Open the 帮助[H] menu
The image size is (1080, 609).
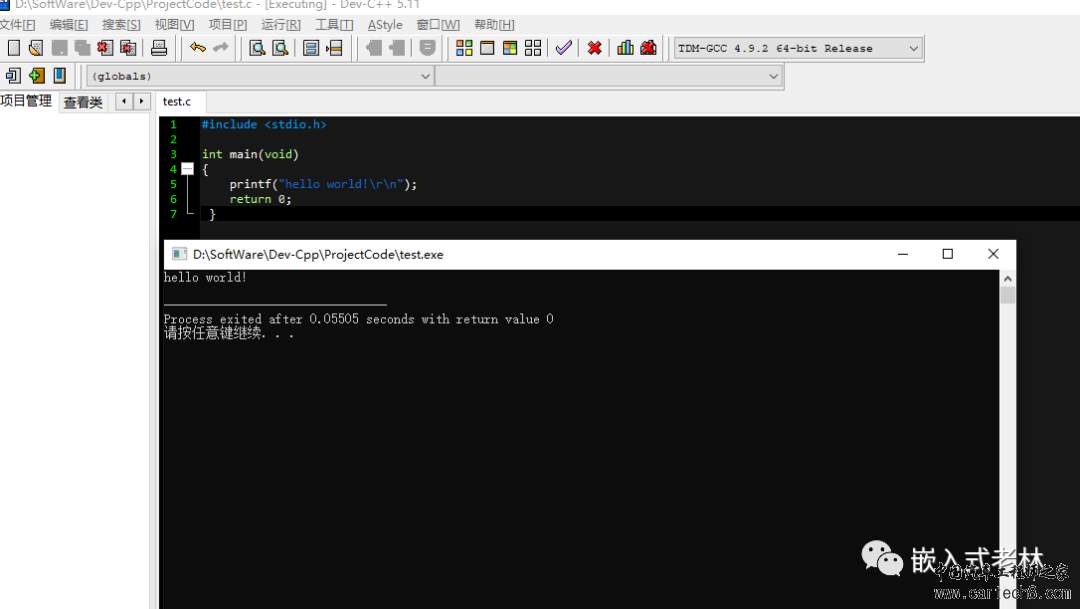(x=494, y=25)
